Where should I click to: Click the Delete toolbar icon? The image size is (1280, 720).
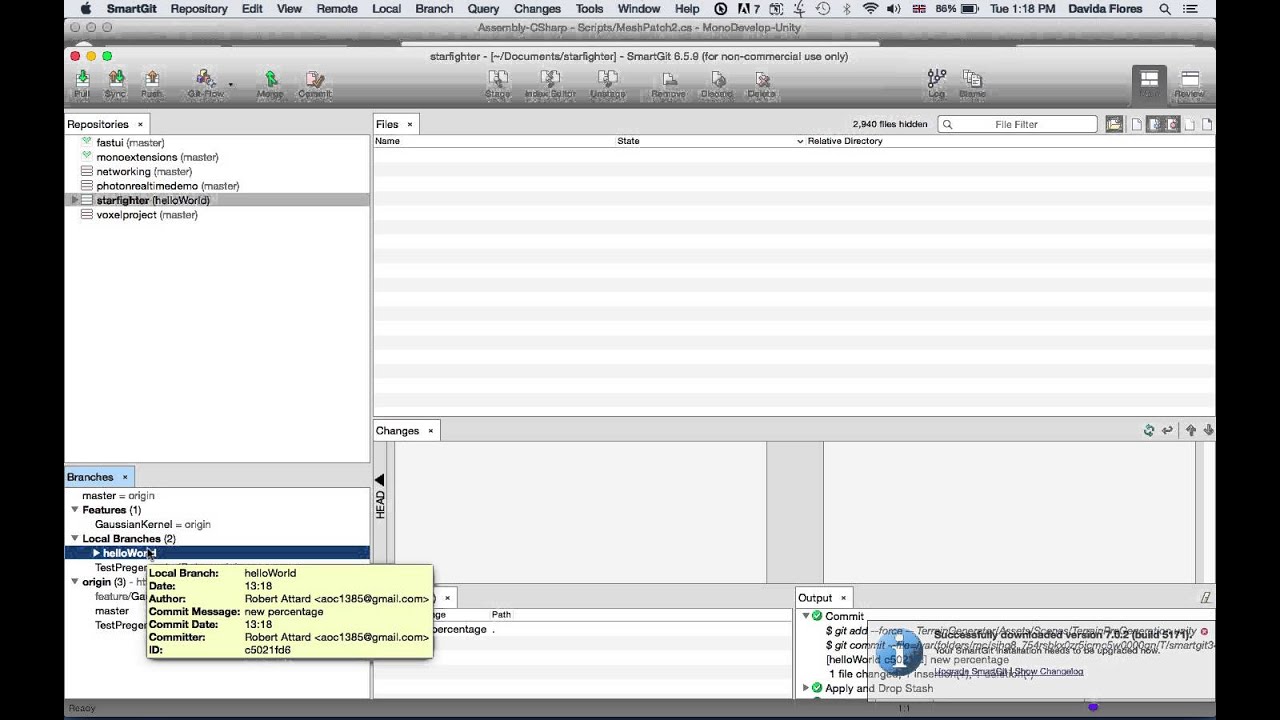(761, 83)
